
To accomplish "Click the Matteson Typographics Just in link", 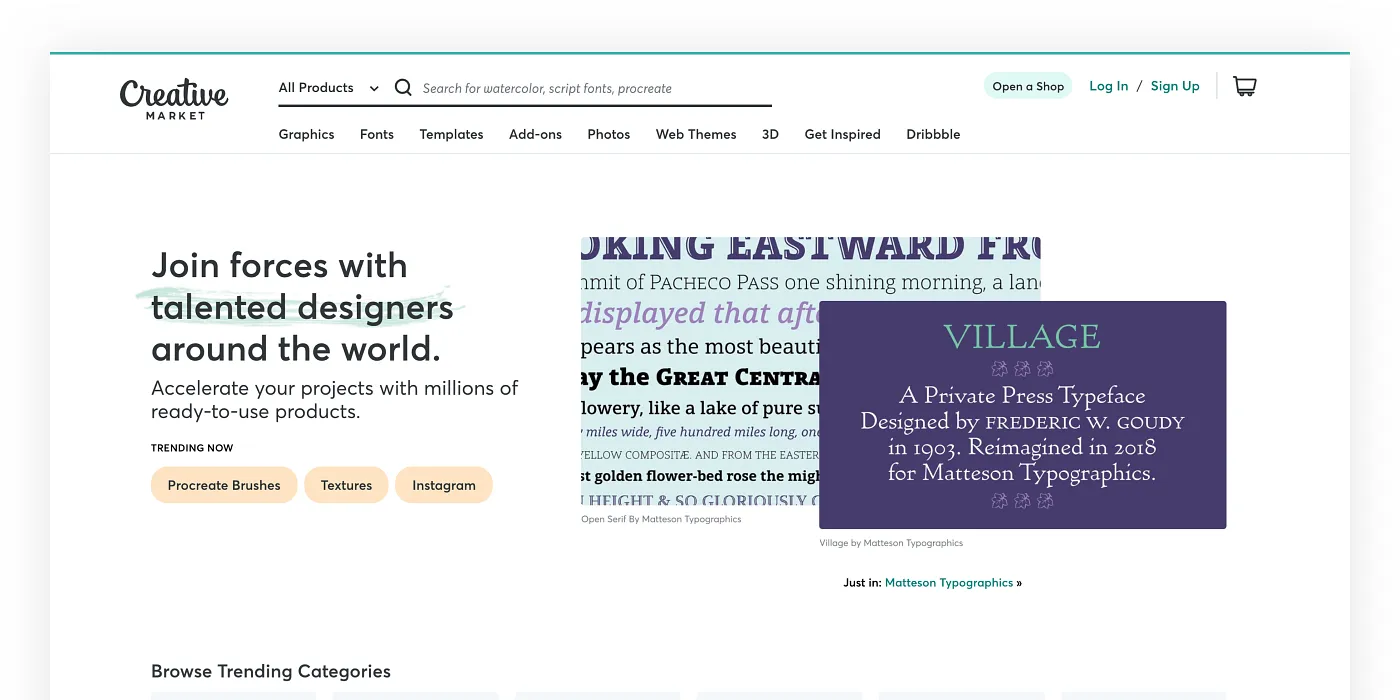I will pyautogui.click(x=949, y=582).
